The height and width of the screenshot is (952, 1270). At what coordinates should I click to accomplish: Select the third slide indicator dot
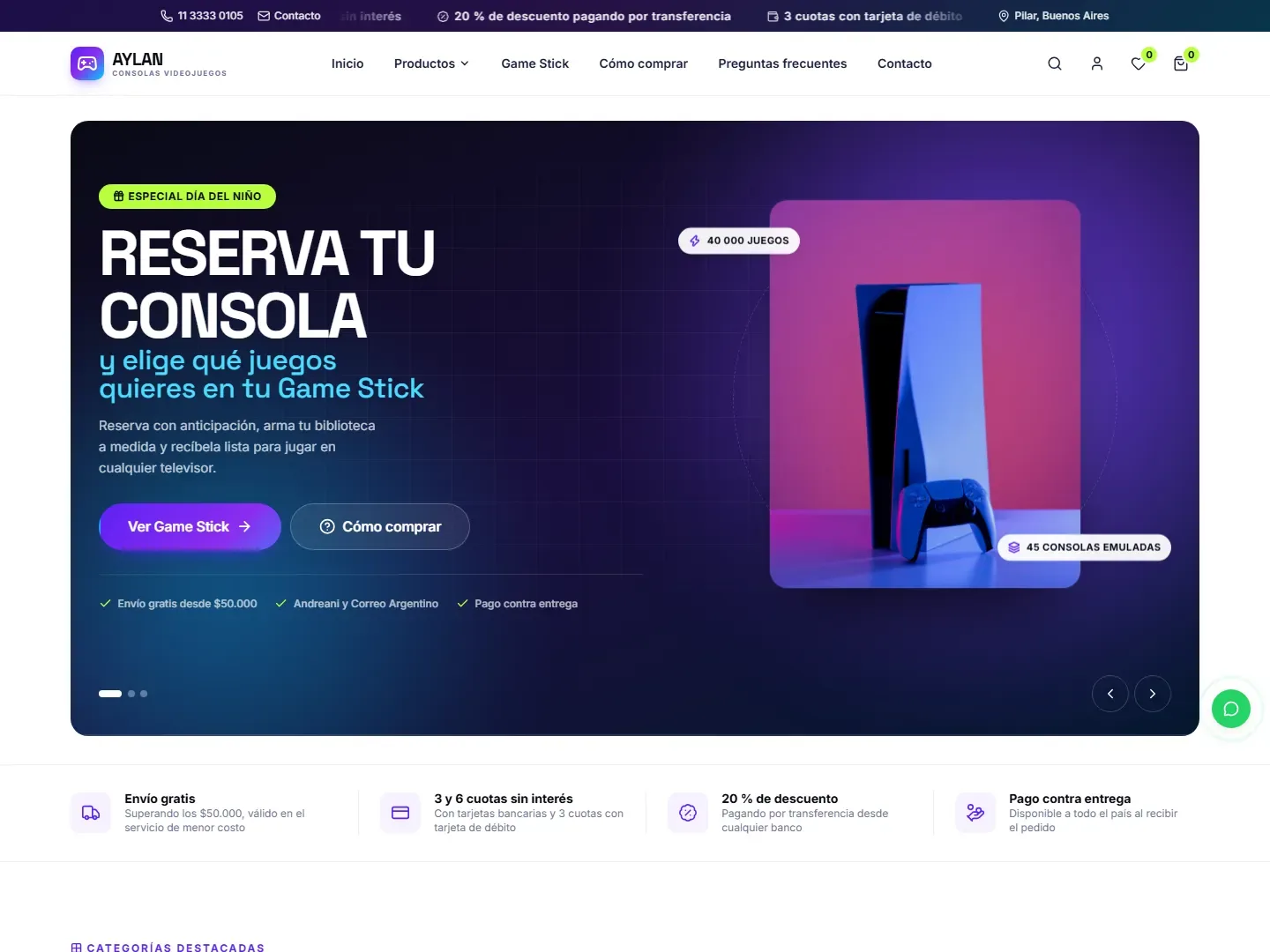(x=144, y=694)
